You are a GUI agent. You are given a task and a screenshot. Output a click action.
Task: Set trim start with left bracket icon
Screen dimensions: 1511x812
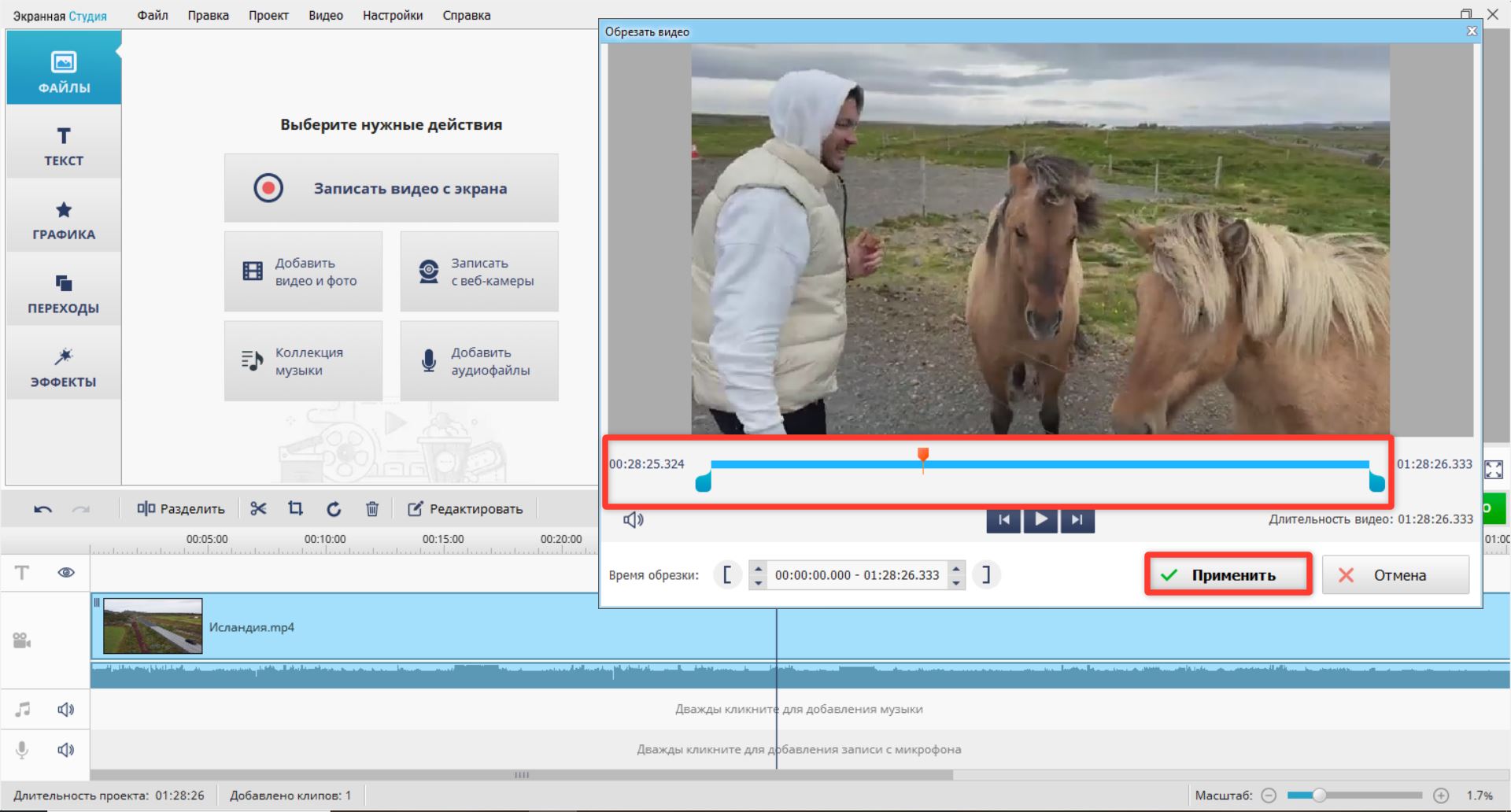(727, 575)
